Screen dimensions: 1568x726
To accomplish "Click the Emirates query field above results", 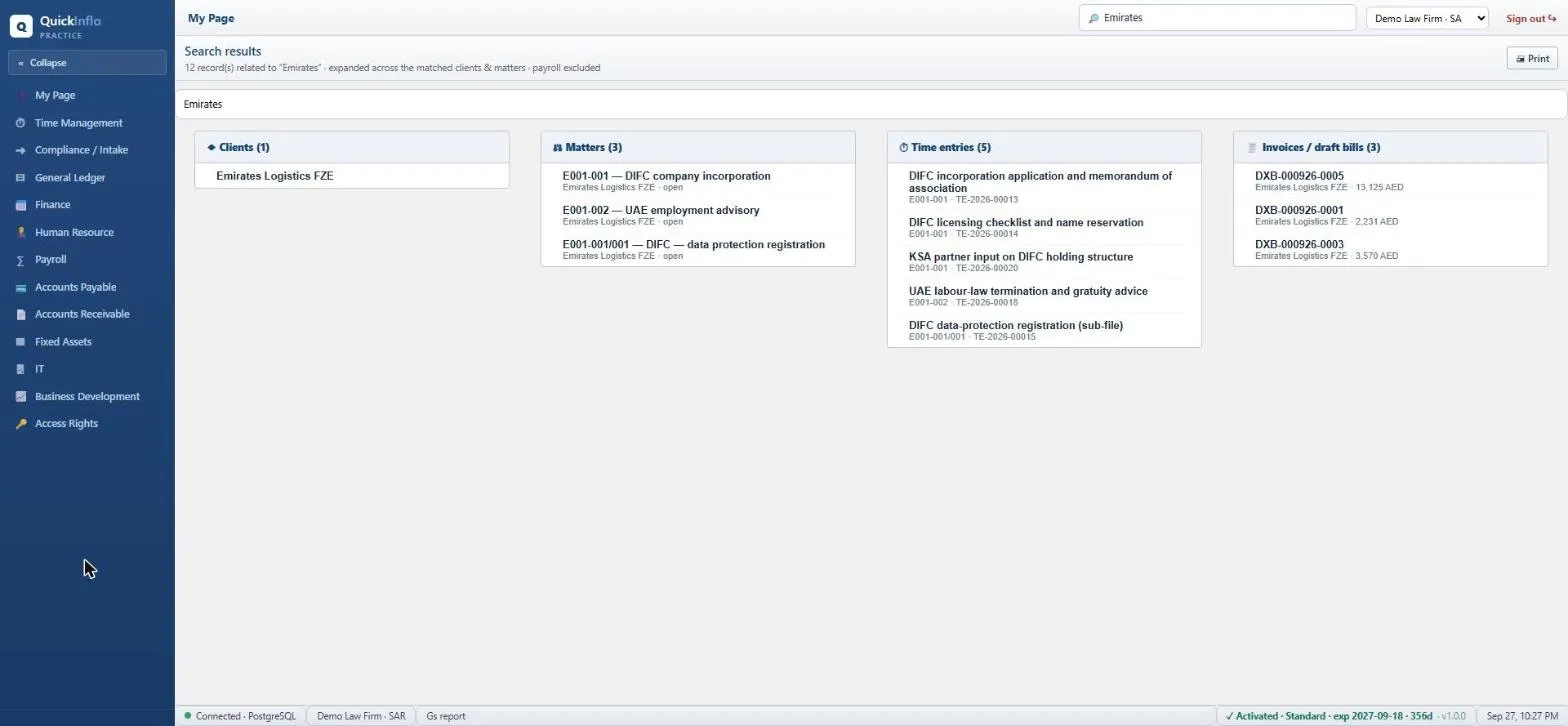I will point(871,104).
